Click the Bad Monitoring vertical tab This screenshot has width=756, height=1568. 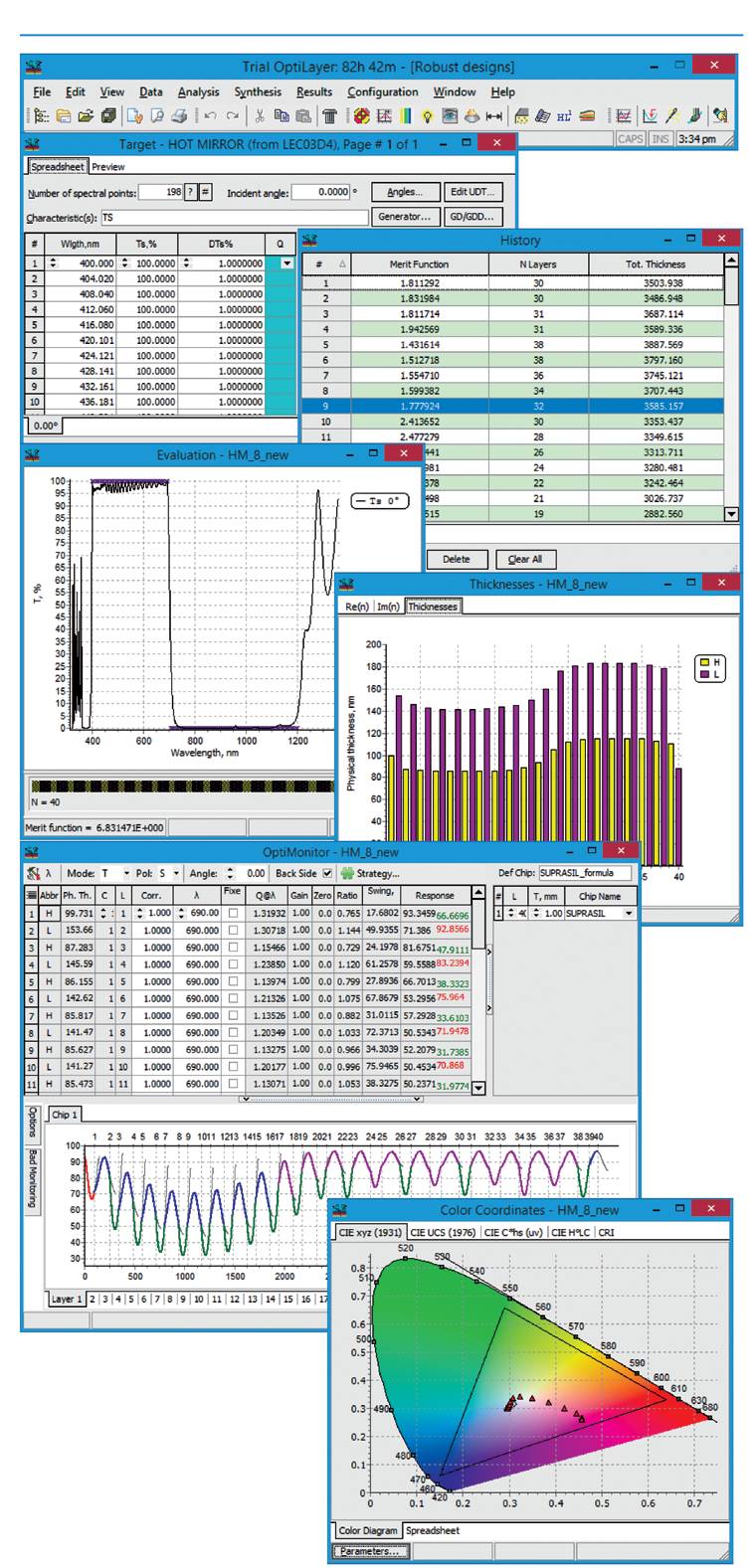click(x=33, y=1180)
